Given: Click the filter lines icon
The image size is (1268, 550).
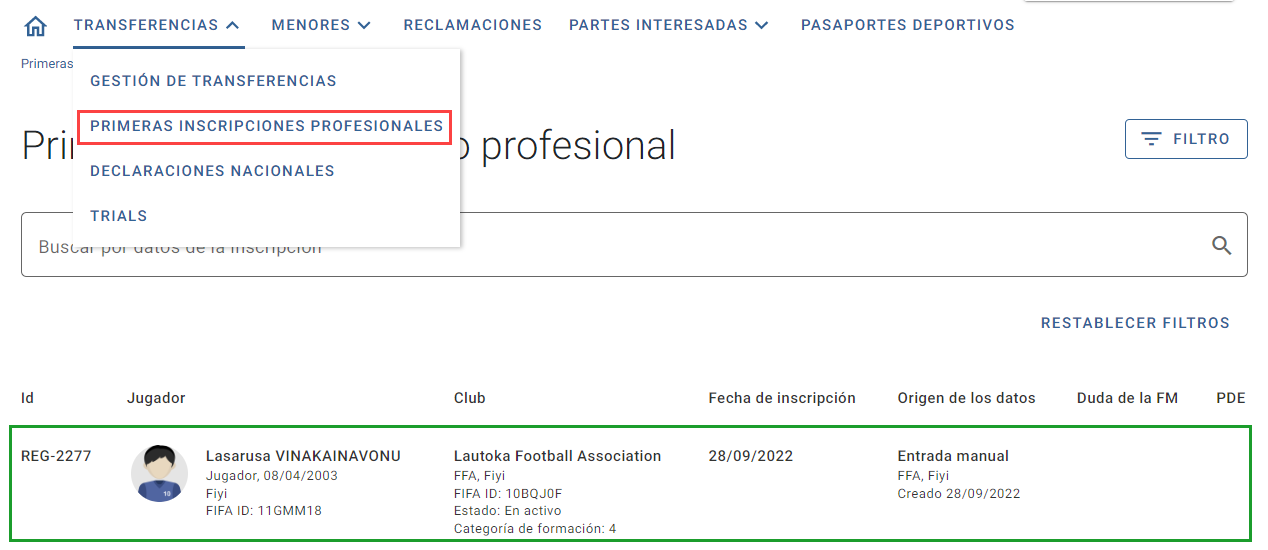Looking at the screenshot, I should tap(1152, 139).
